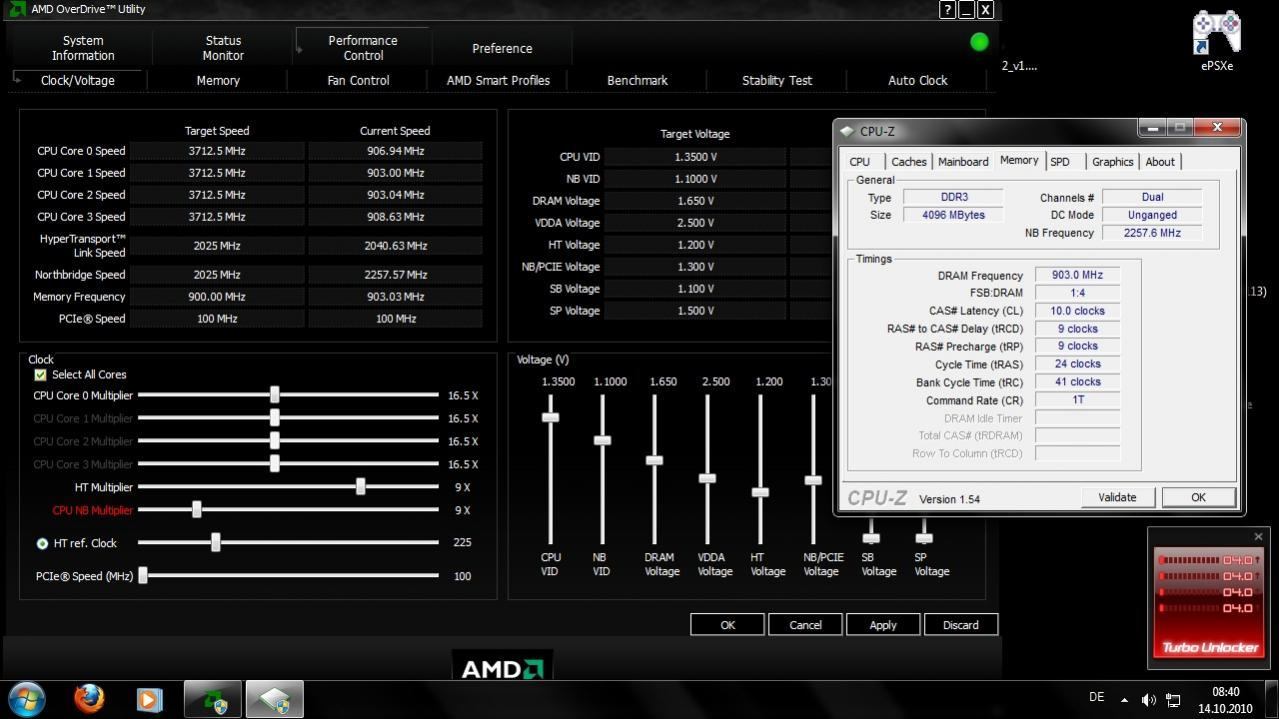Open the Stability Test sub-tab
Image resolution: width=1279 pixels, height=719 pixels.
pyautogui.click(x=777, y=80)
